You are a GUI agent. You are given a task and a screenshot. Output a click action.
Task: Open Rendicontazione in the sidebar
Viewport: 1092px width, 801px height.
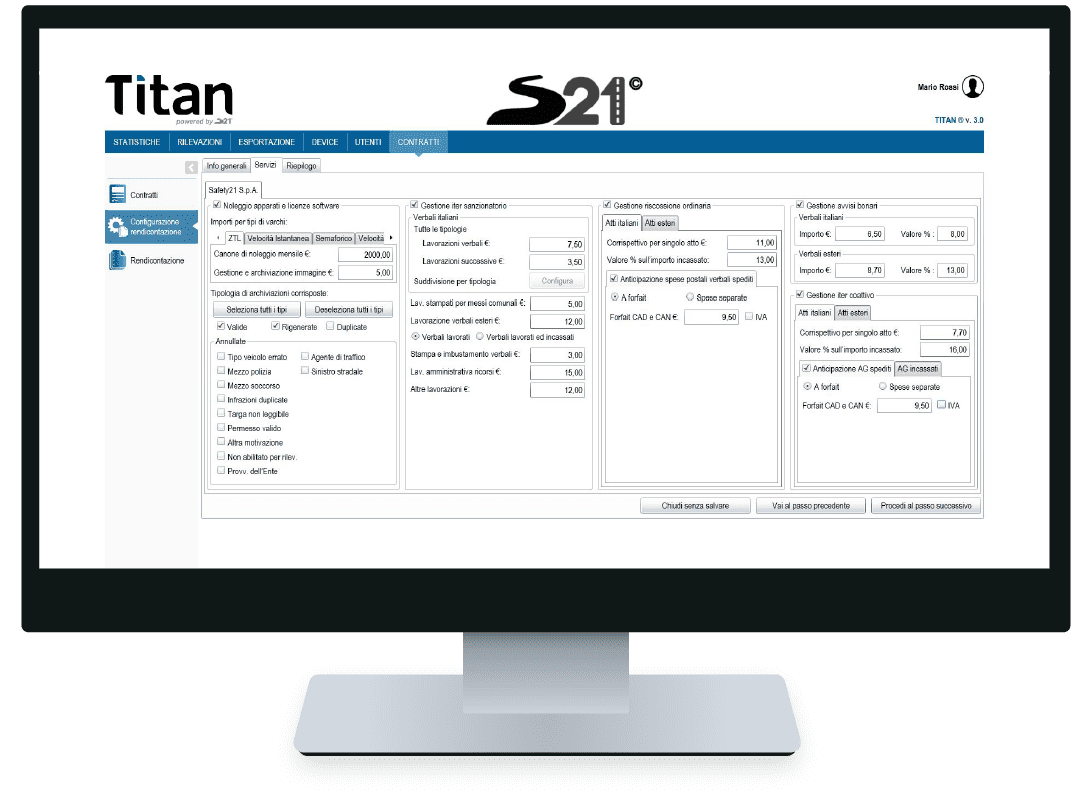point(146,260)
